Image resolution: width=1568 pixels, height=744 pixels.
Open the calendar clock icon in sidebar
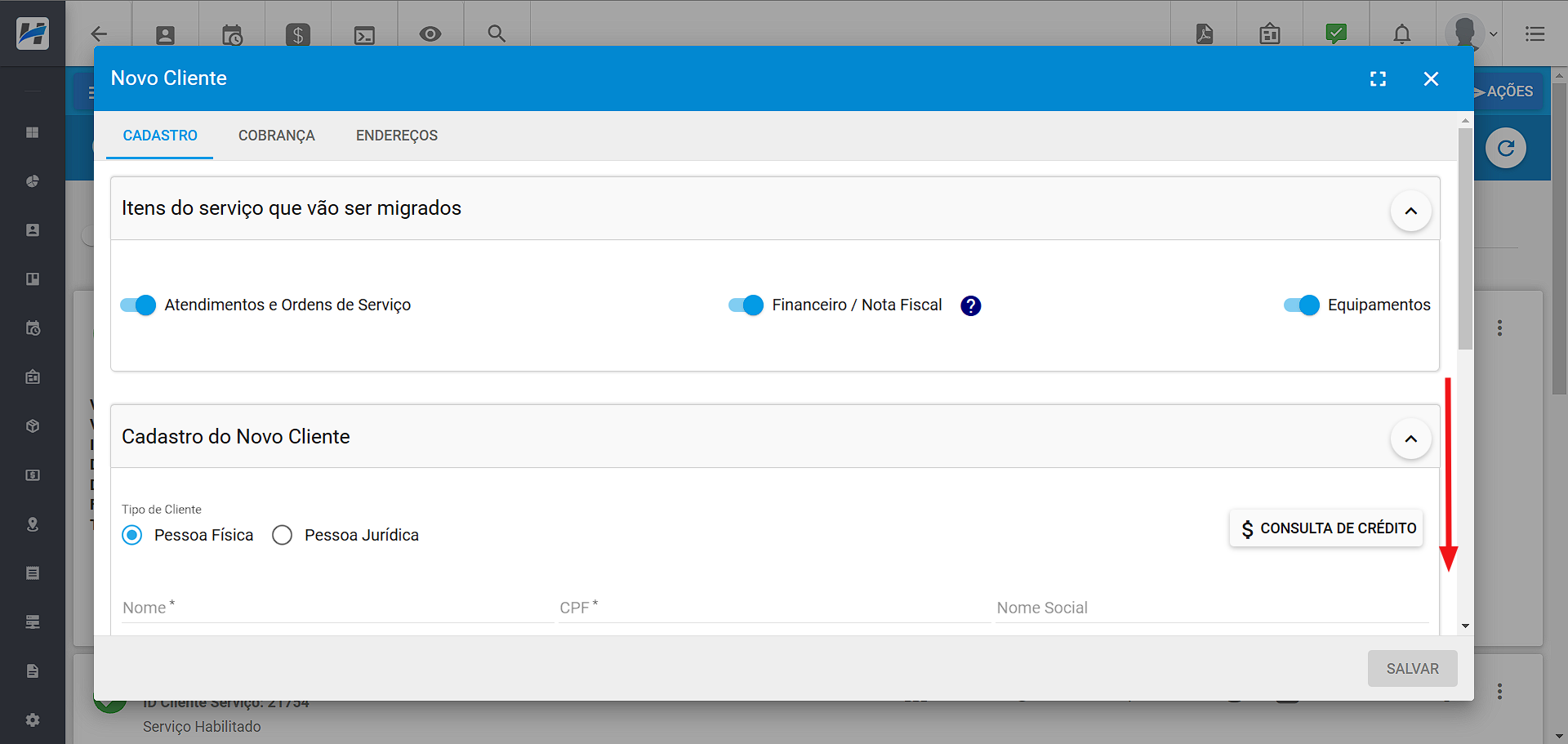pyautogui.click(x=33, y=328)
